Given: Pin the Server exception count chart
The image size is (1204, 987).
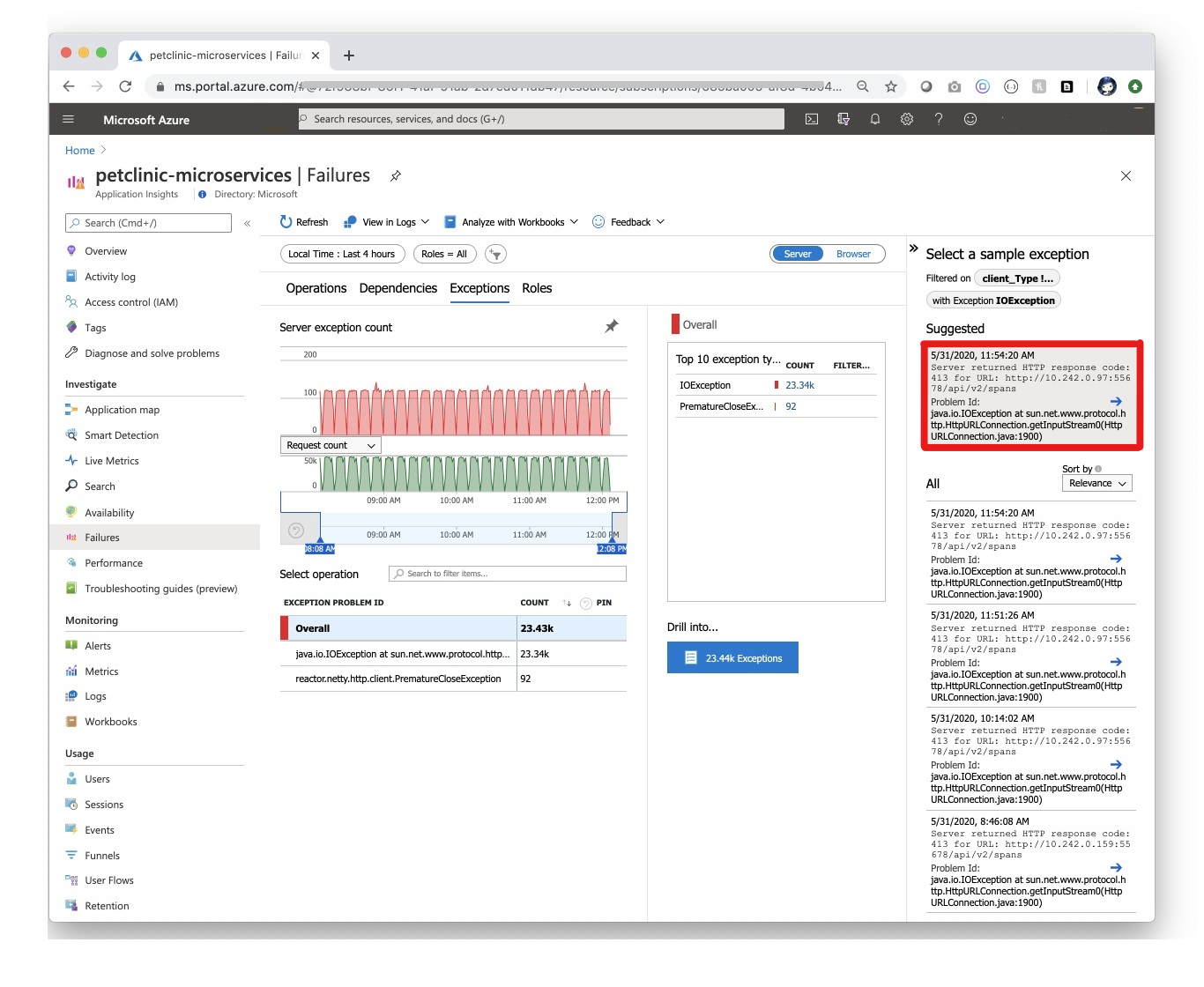Looking at the screenshot, I should coord(612,326).
